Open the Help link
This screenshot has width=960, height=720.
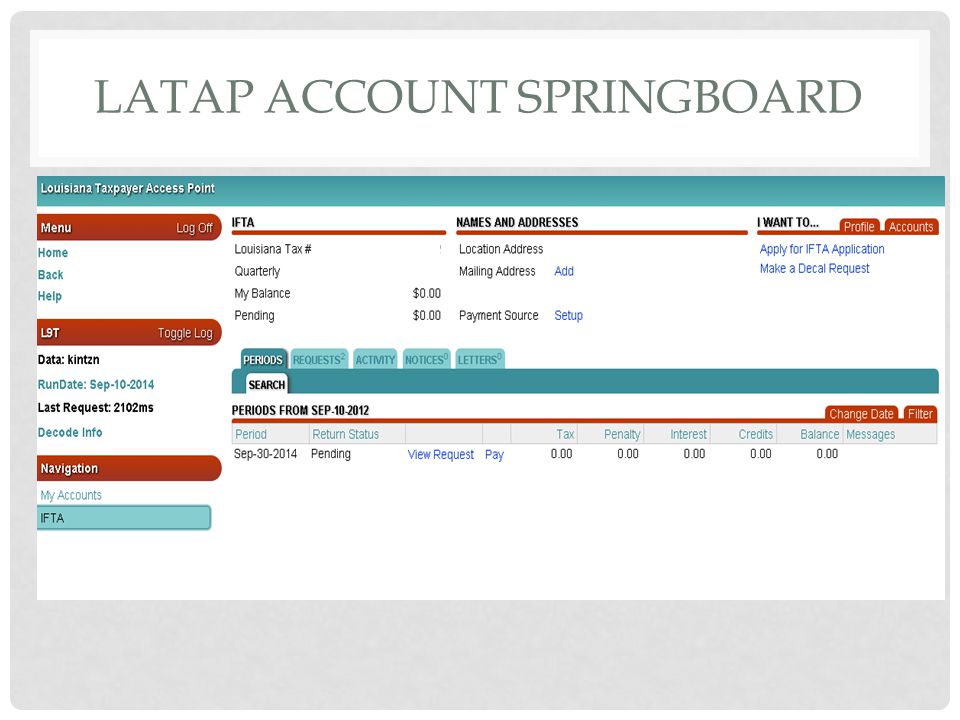50,296
